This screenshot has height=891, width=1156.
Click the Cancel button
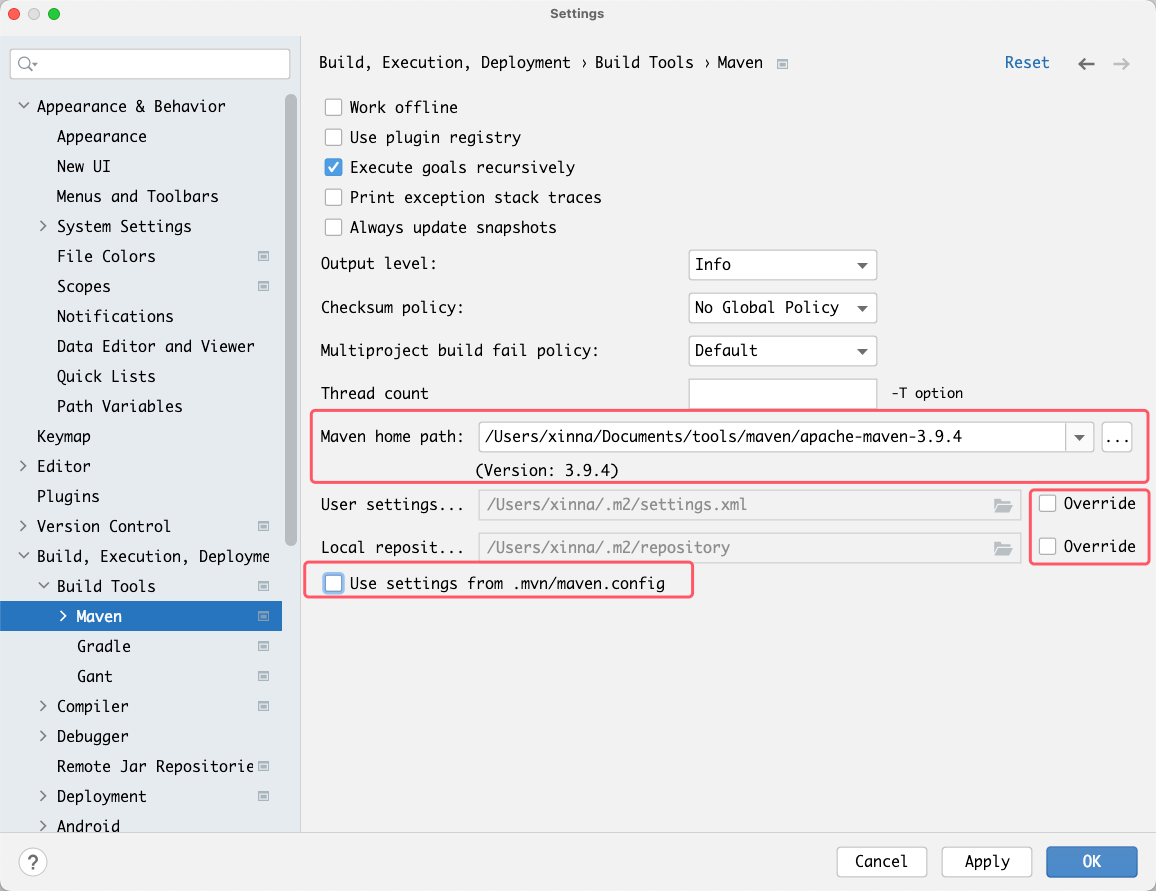881,862
